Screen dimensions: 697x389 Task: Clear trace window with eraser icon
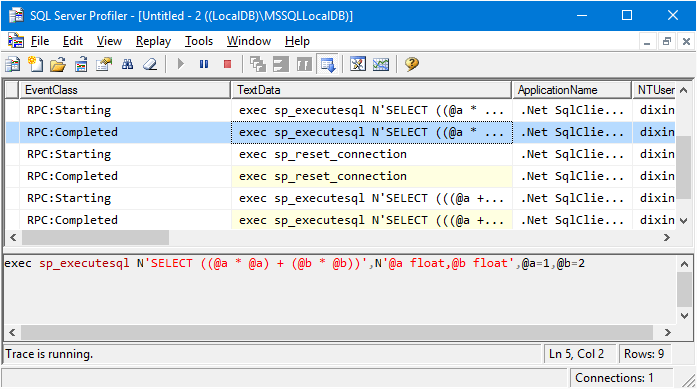150,64
